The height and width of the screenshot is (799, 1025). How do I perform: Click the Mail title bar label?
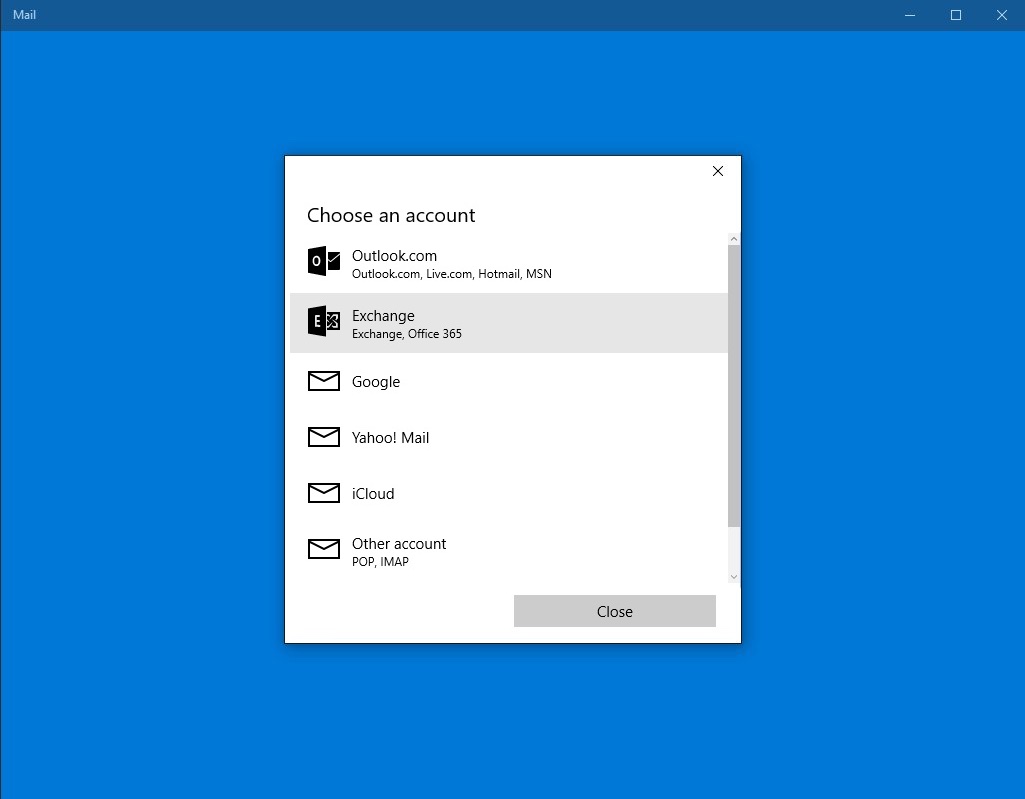point(23,15)
